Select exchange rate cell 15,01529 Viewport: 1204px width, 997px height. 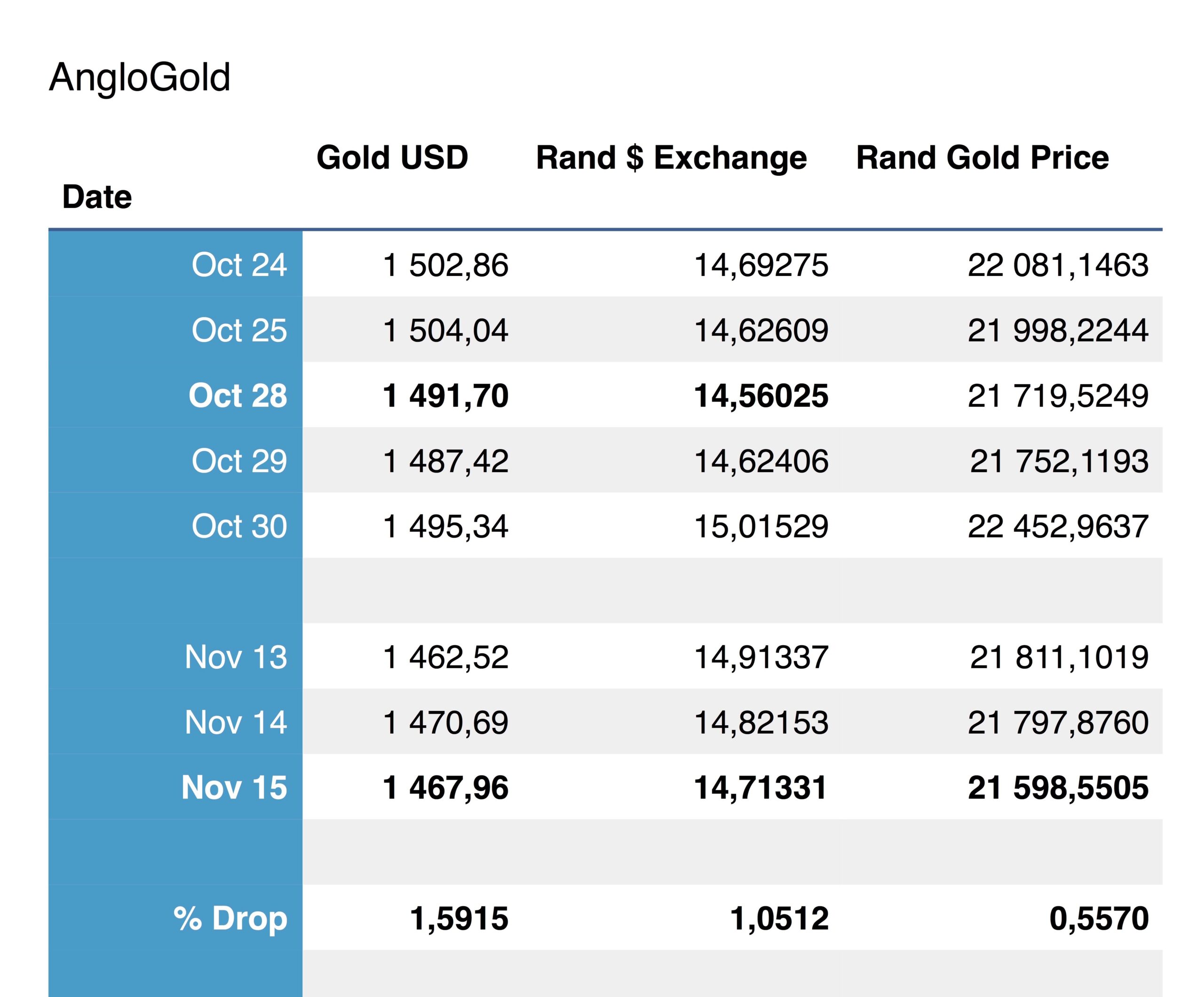pos(761,526)
